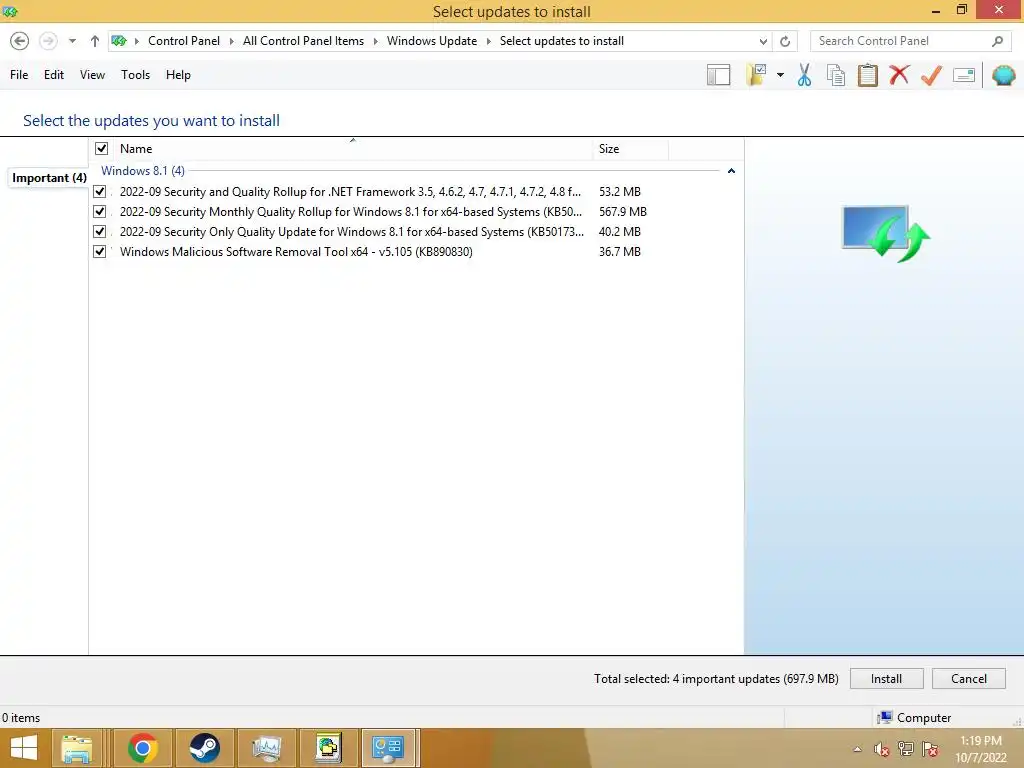Uncheck the Security Only Quality Update

coord(99,231)
